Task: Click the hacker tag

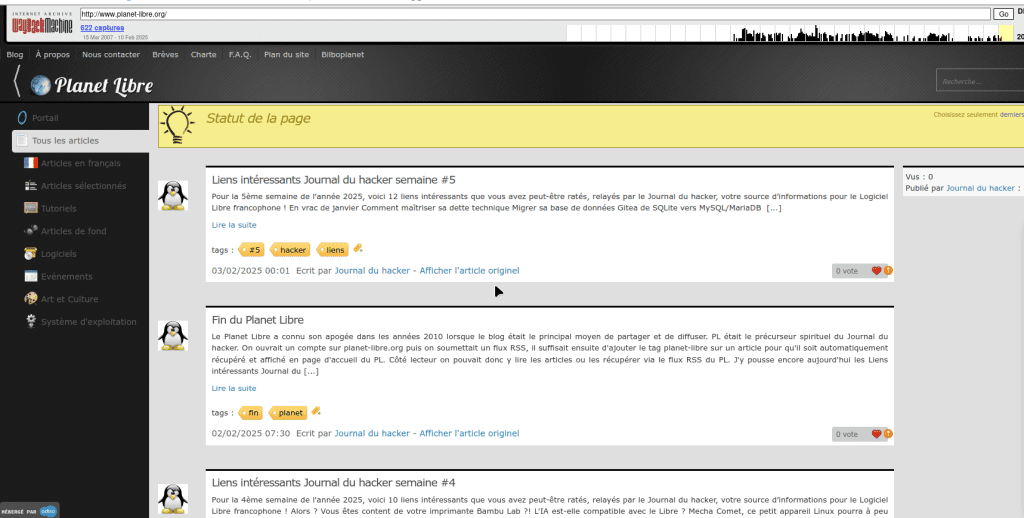Action: tap(291, 250)
